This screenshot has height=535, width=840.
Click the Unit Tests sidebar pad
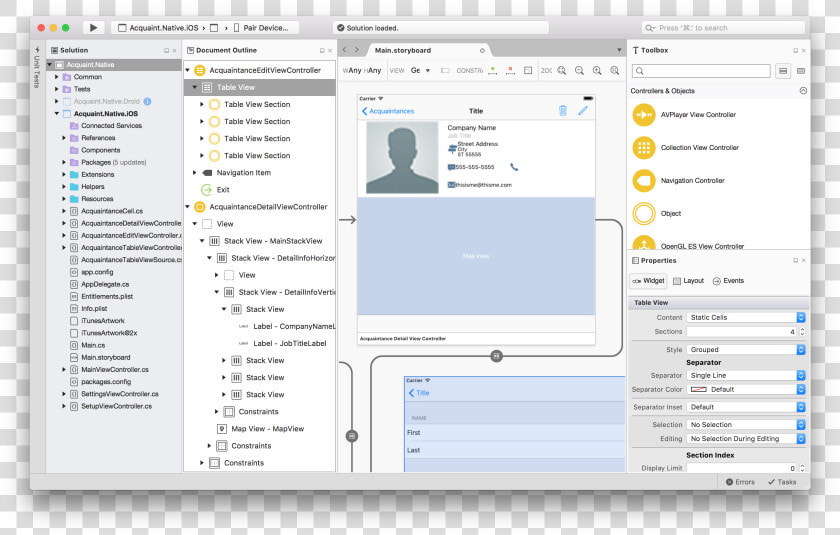click(37, 67)
